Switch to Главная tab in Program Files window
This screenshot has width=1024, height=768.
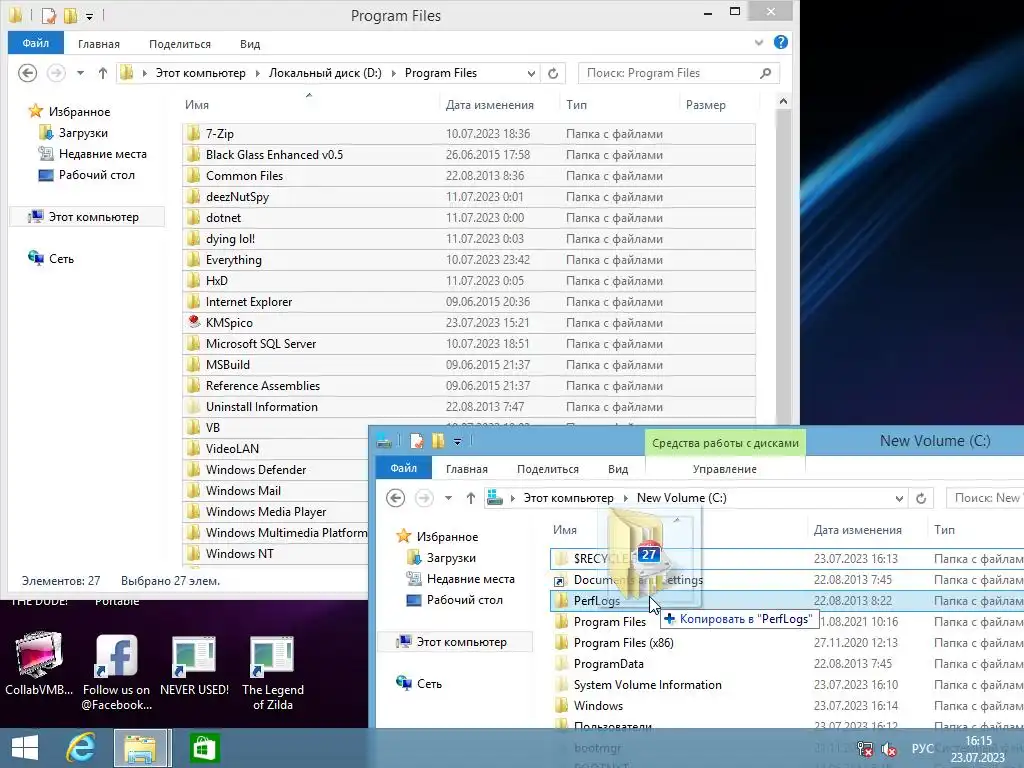99,44
